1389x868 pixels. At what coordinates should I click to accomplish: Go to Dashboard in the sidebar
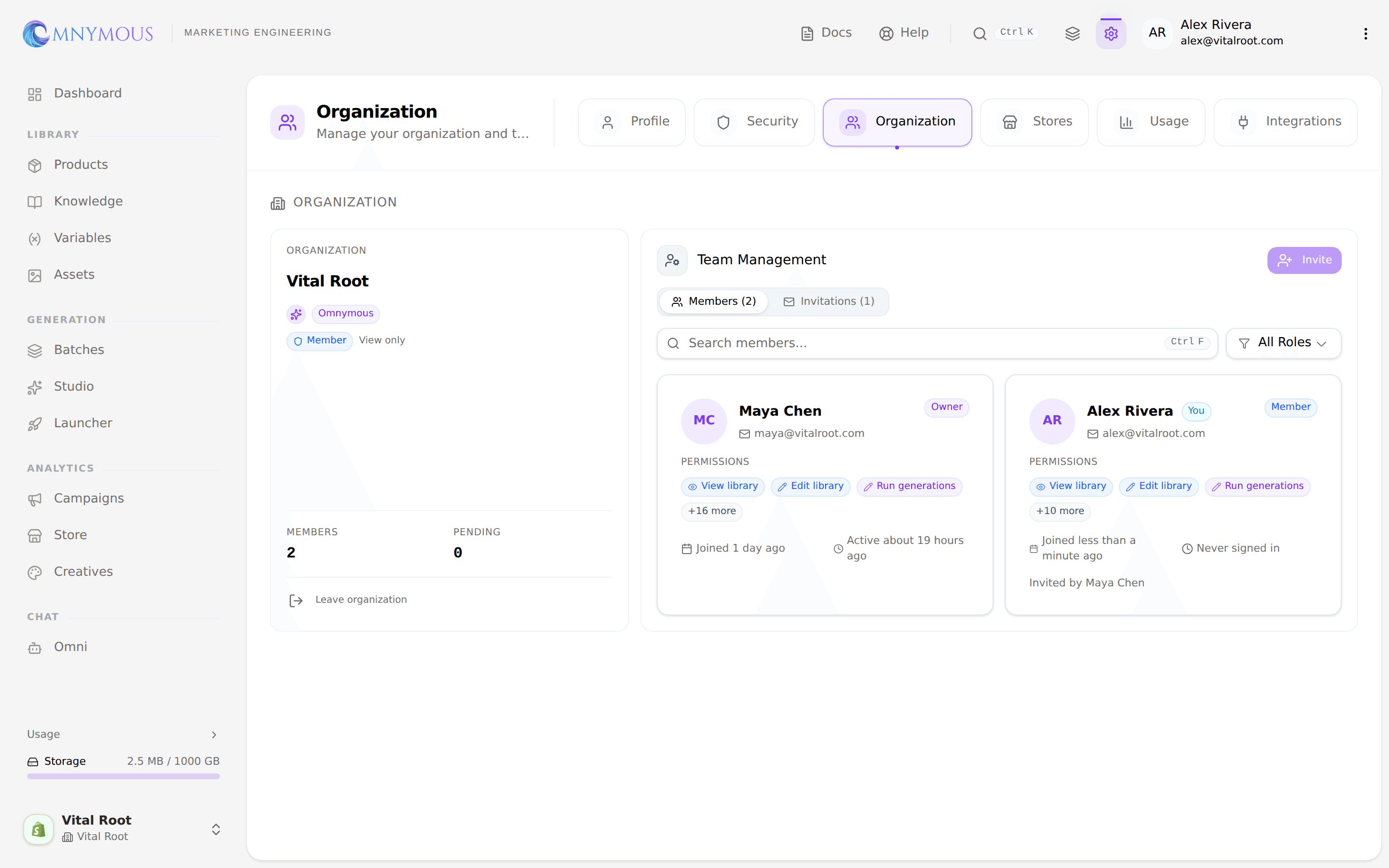(123, 94)
